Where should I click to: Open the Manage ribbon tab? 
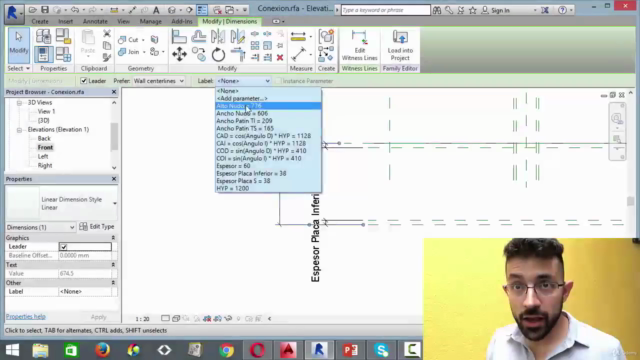[151, 21]
